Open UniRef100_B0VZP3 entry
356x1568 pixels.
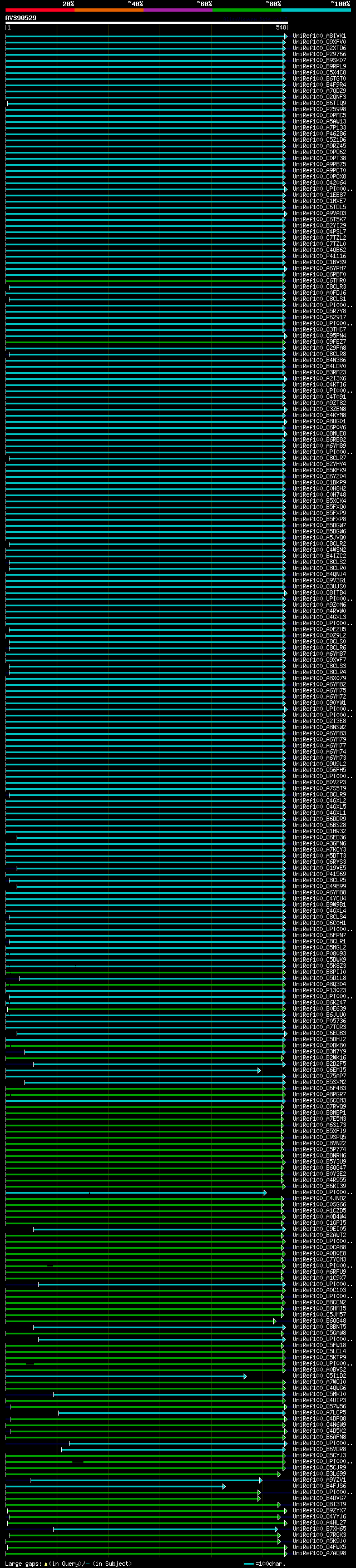click(319, 782)
